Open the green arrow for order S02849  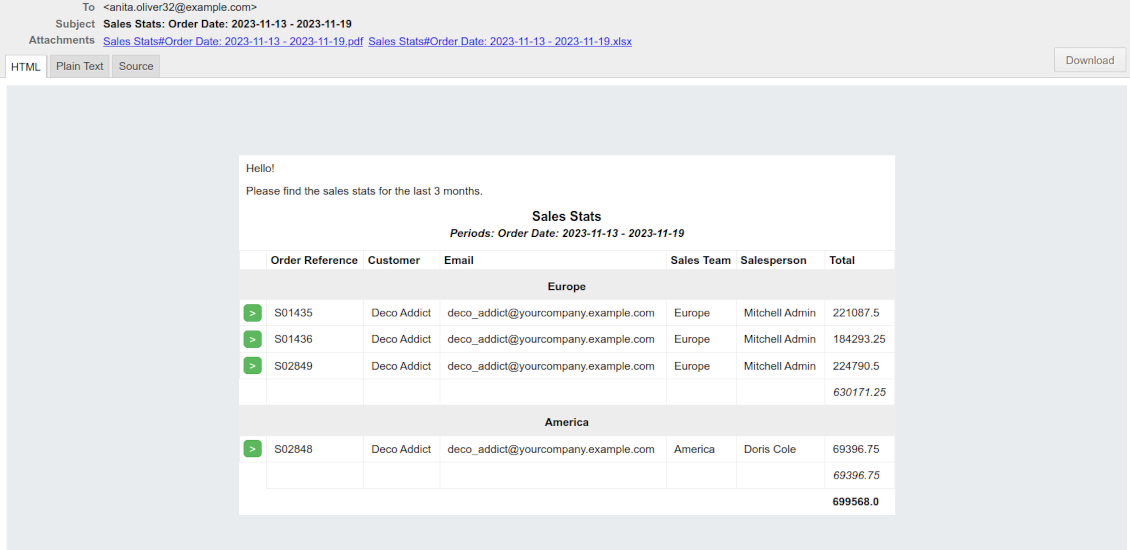click(x=252, y=365)
